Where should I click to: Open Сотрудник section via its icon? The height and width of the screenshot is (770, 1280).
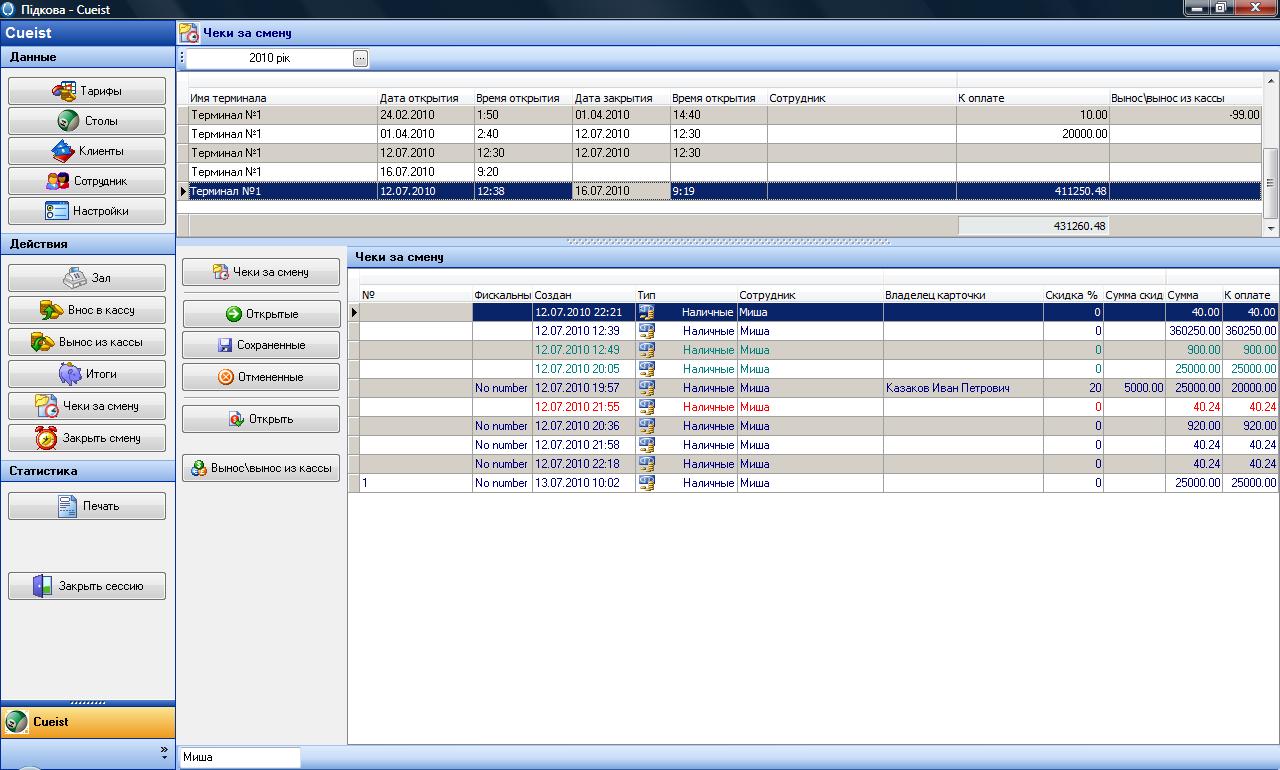coord(58,181)
